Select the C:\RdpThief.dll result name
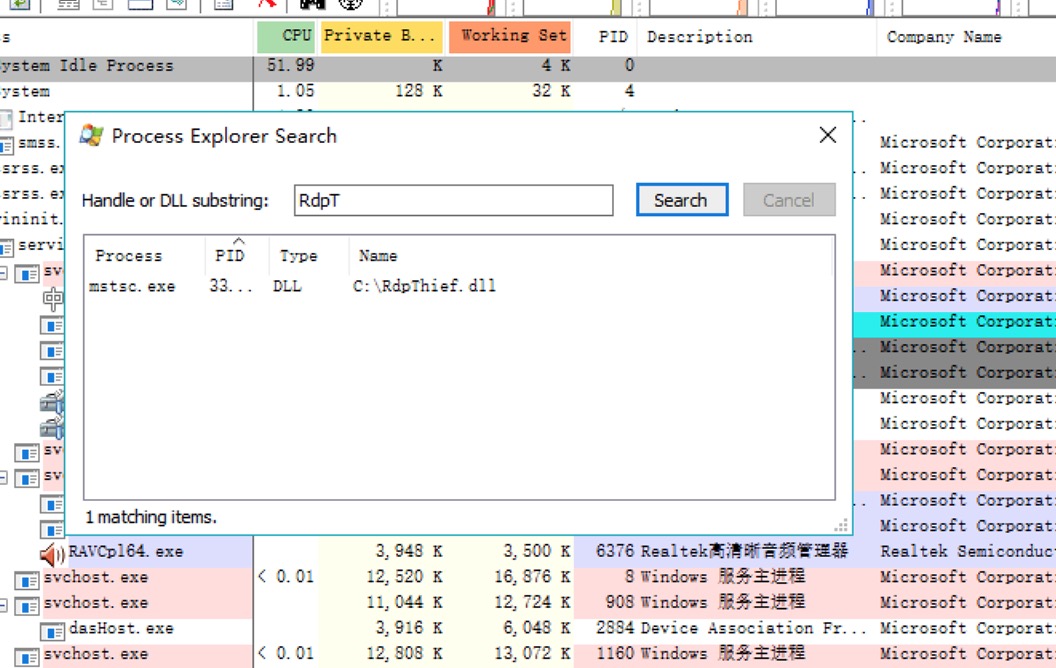Viewport: 1056px width, 668px height. pyautogui.click(x=424, y=286)
